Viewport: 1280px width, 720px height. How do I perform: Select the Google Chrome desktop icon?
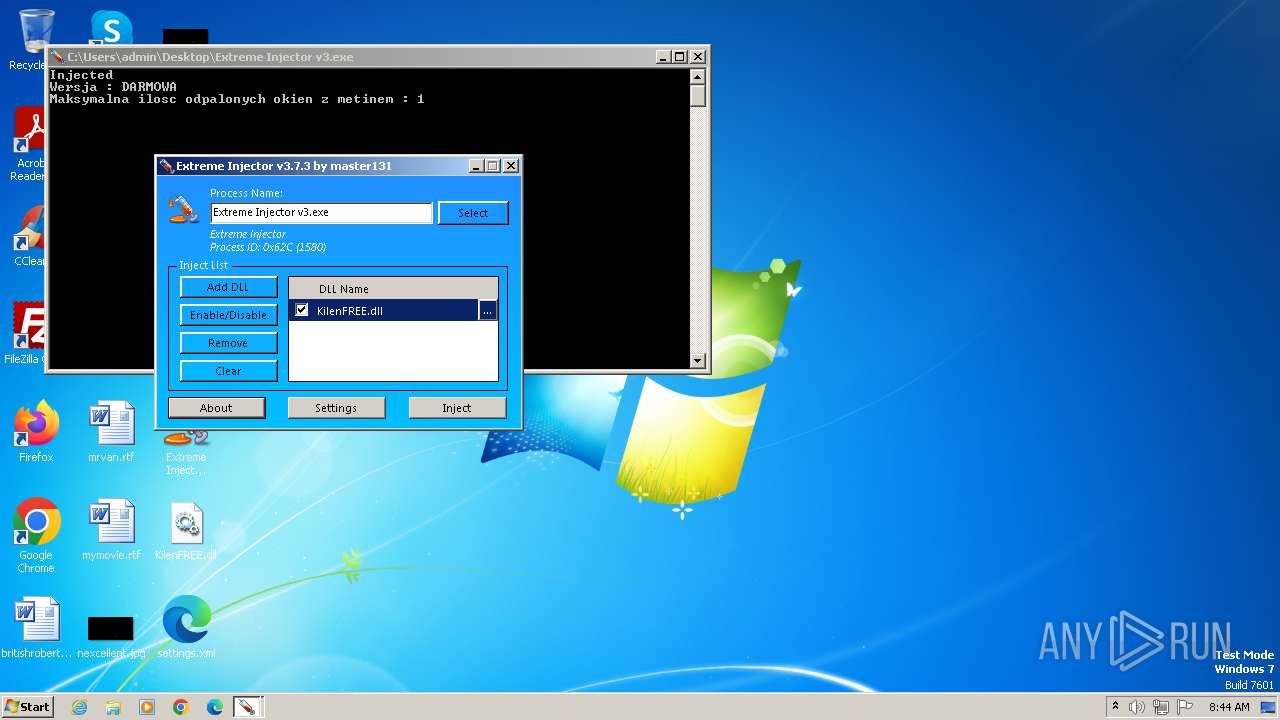tap(36, 536)
